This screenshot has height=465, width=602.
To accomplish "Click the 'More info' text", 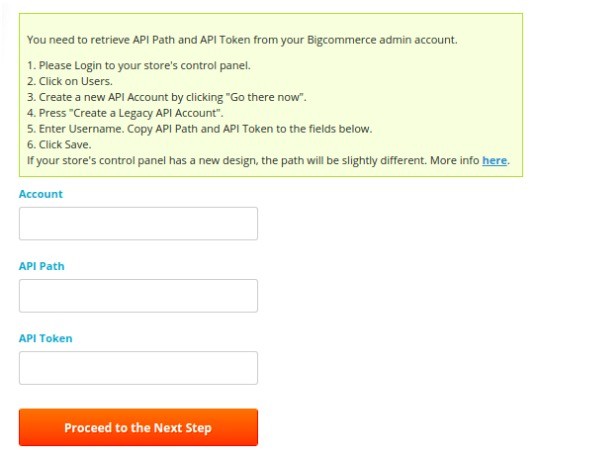I will (455, 160).
